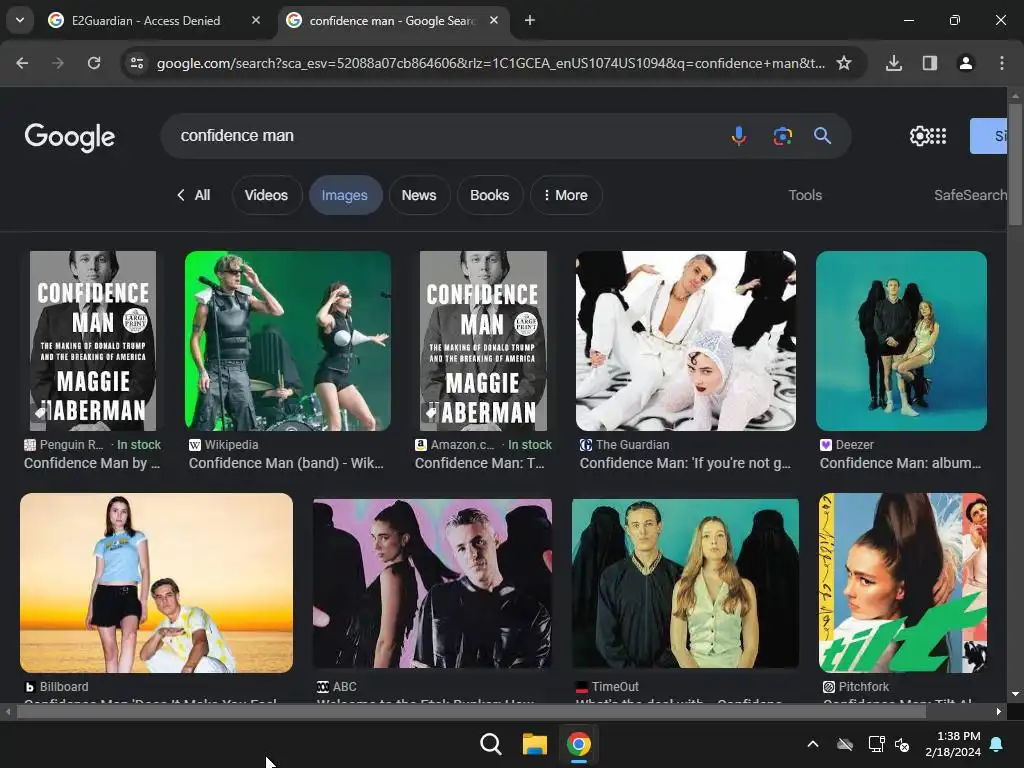This screenshot has height=768, width=1024.
Task: Open the Deezer Confidence Man album link
Action: click(x=901, y=463)
